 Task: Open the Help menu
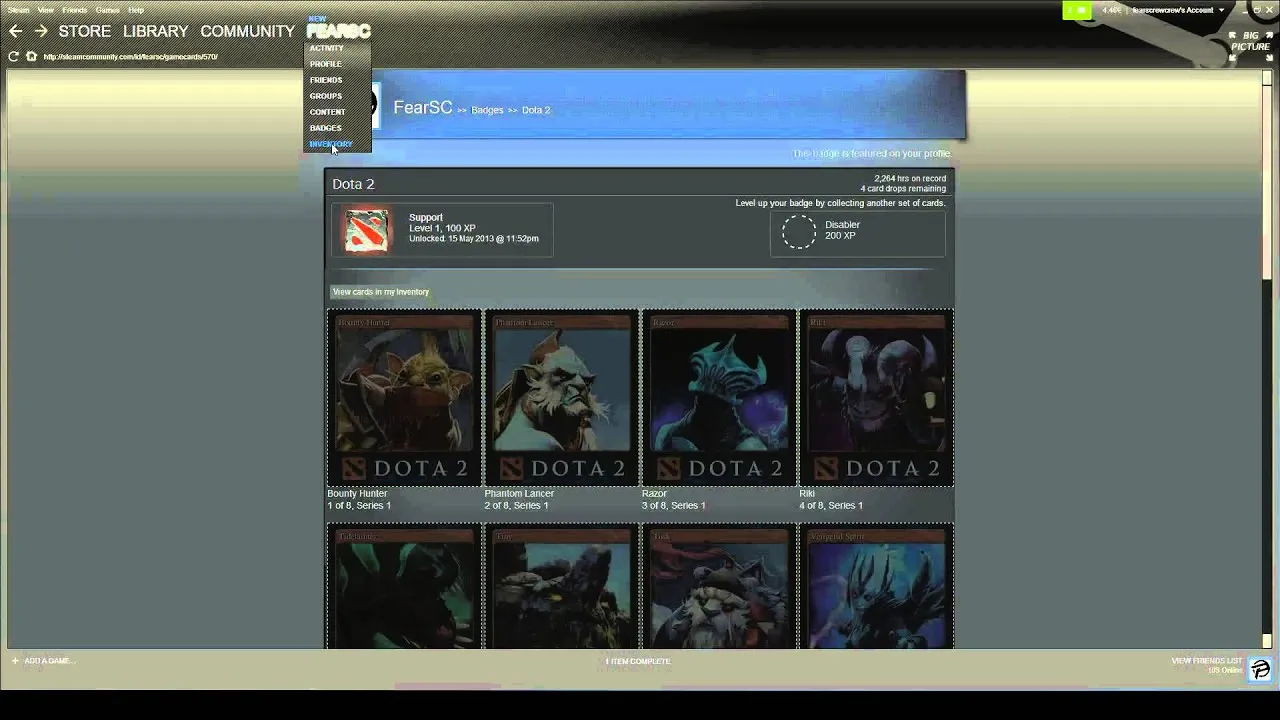tap(136, 10)
